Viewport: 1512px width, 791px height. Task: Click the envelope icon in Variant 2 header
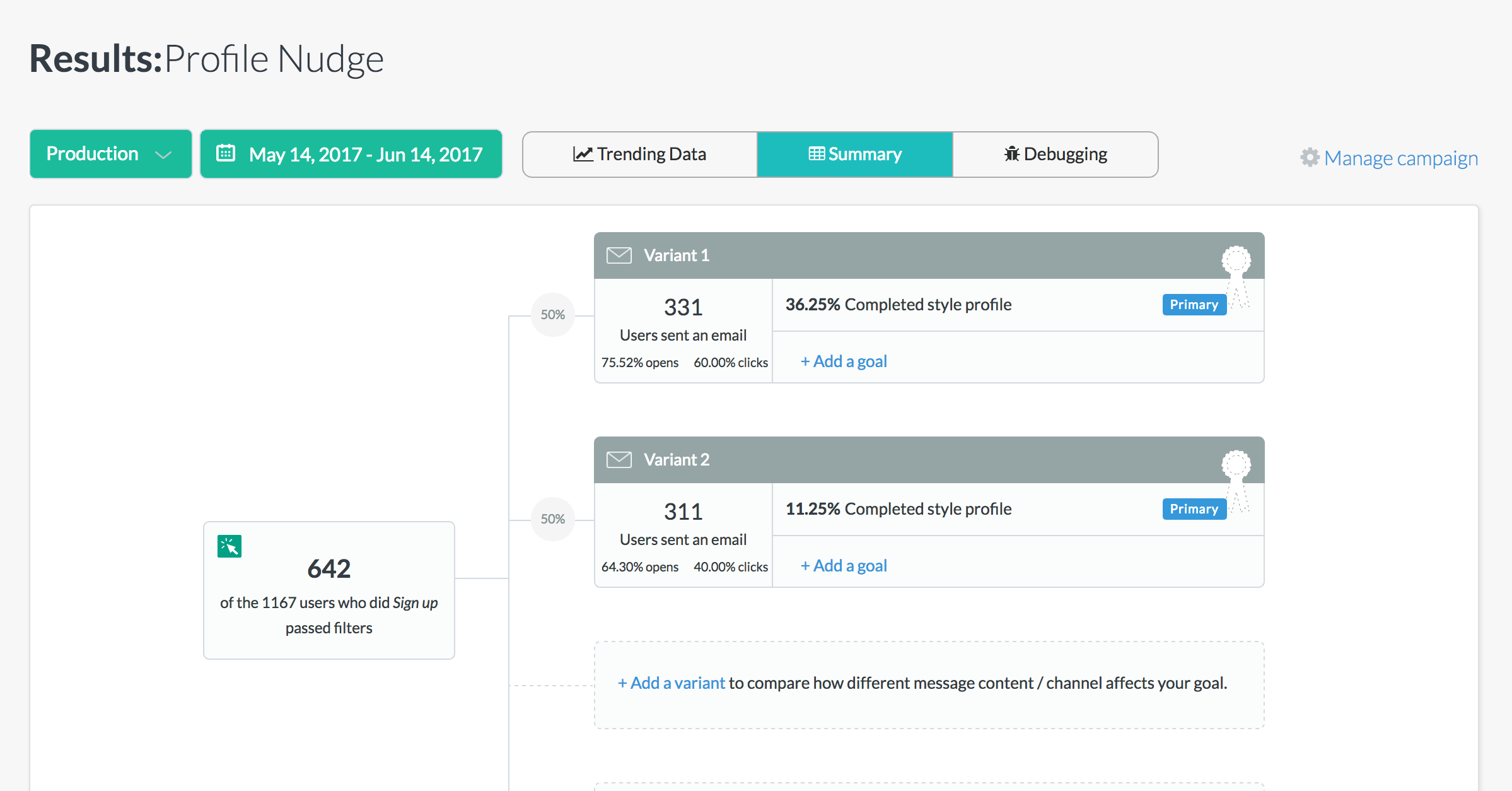click(x=619, y=460)
